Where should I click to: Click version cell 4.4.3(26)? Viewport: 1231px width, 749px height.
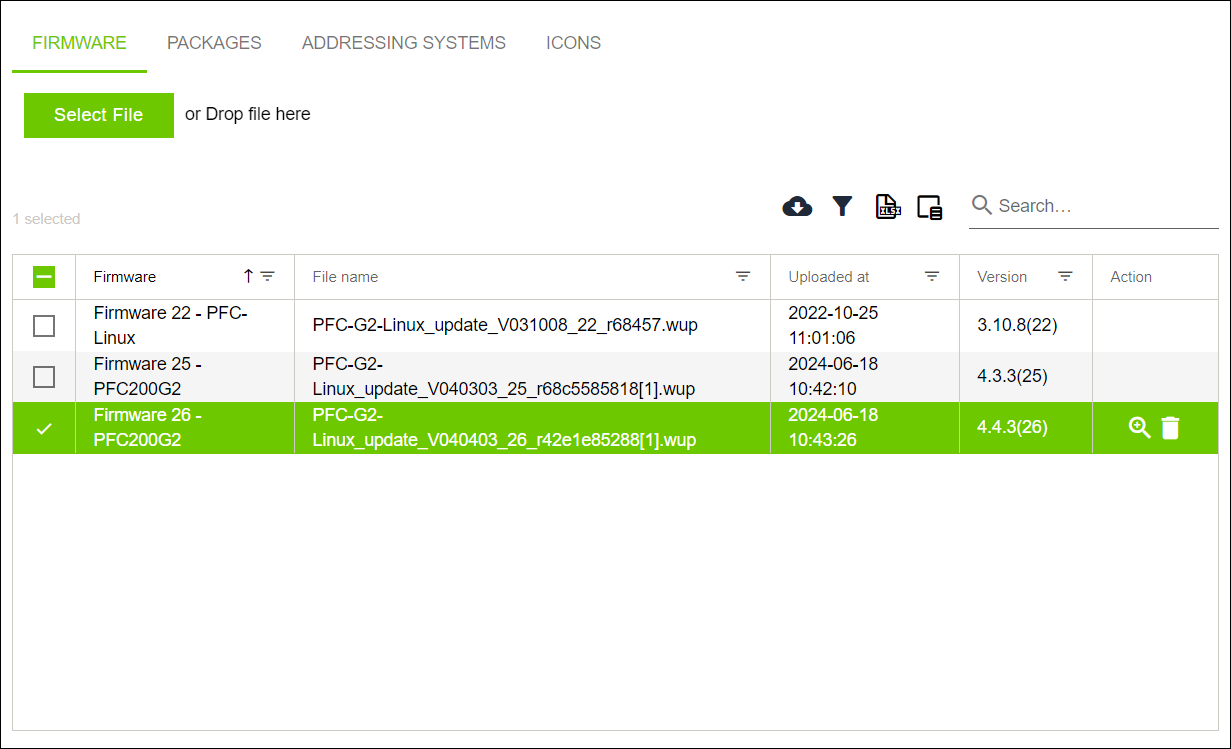(x=1012, y=428)
